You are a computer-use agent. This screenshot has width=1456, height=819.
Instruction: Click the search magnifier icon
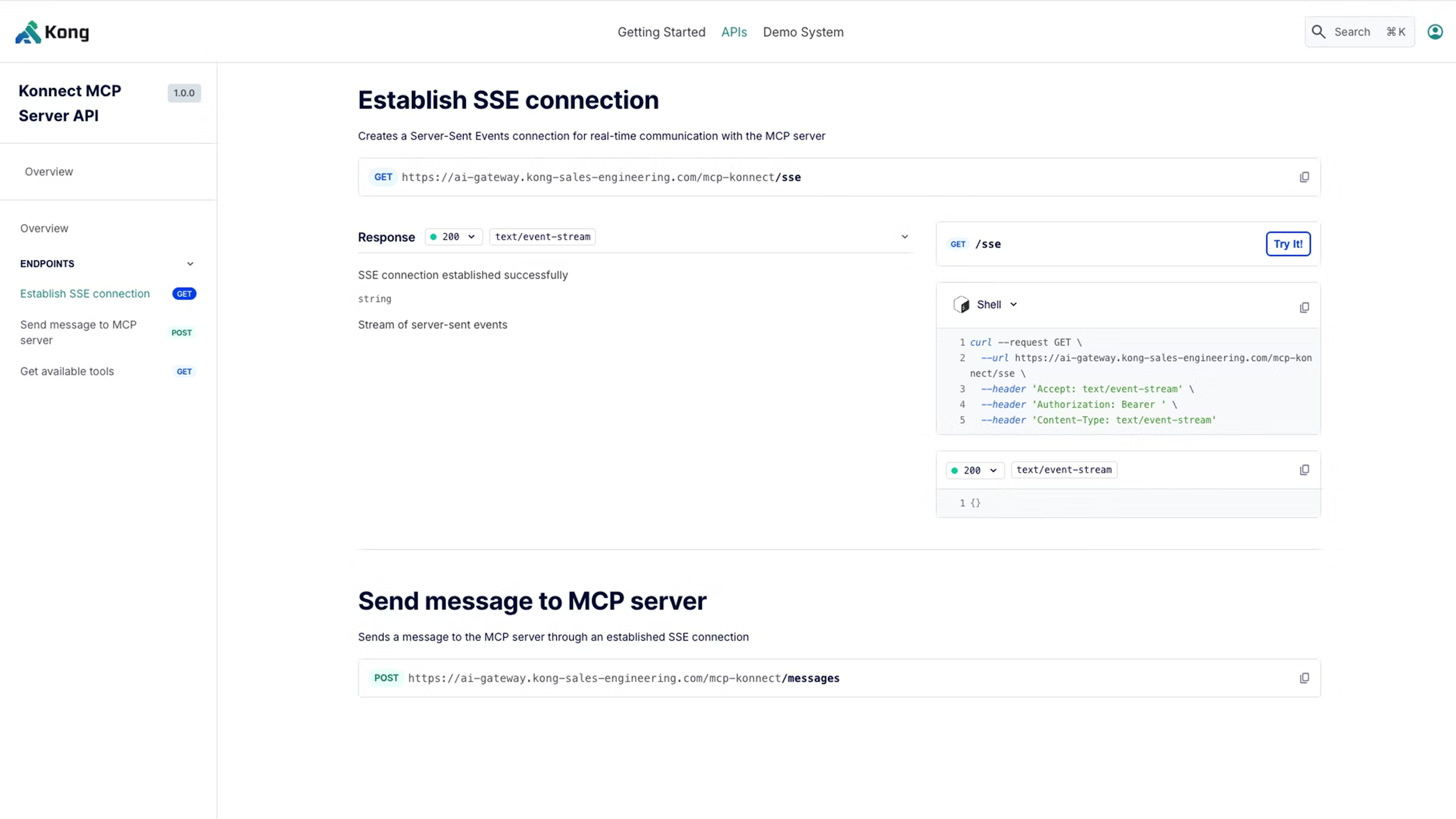coord(1318,32)
